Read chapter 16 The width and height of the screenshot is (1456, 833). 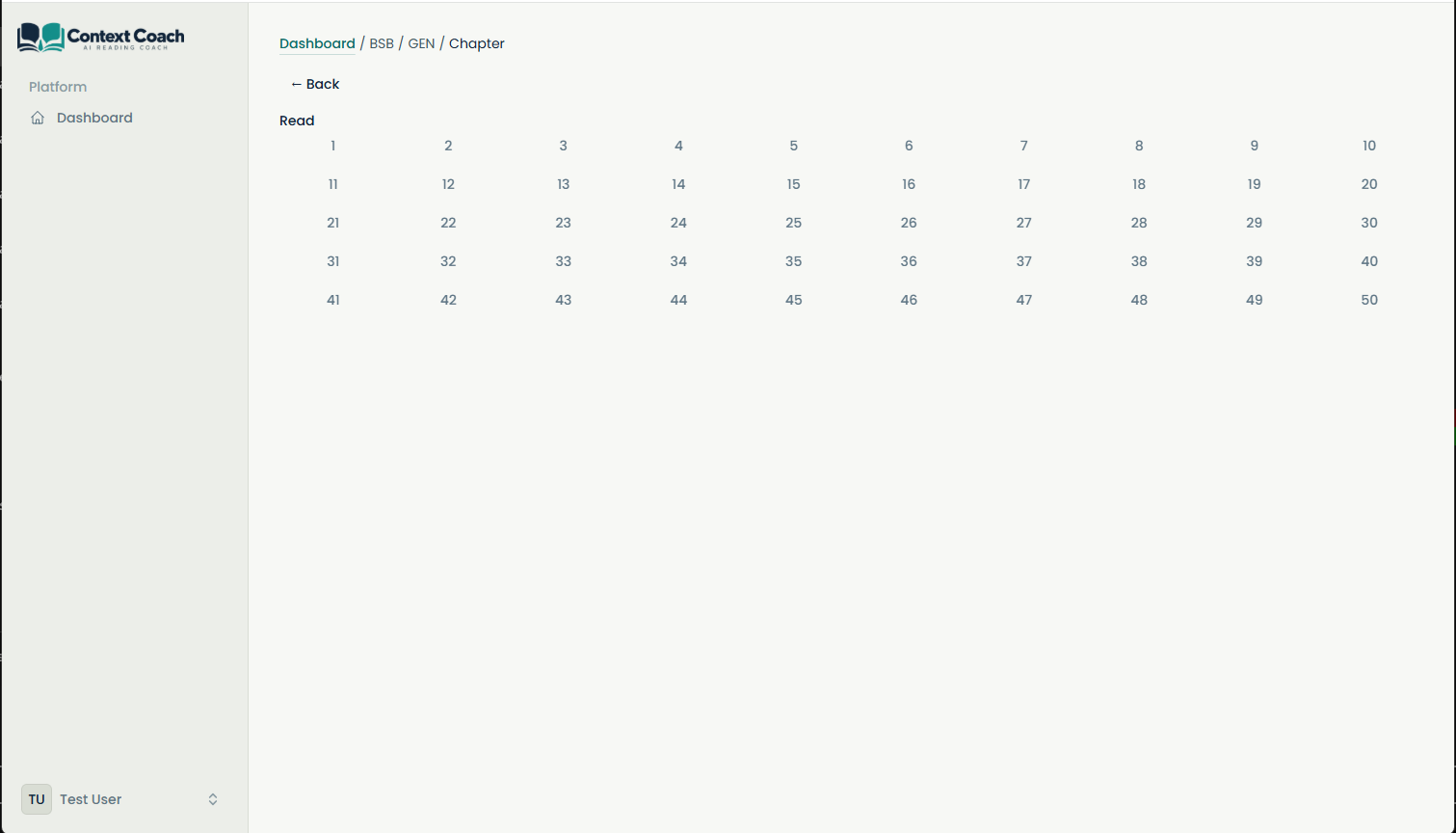point(909,184)
